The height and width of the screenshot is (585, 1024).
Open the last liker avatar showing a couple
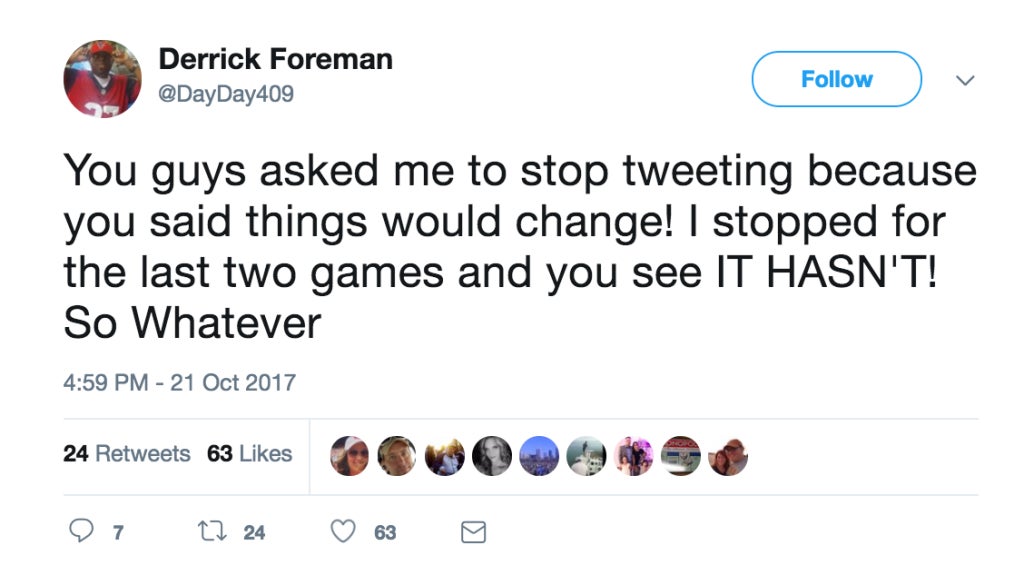728,456
